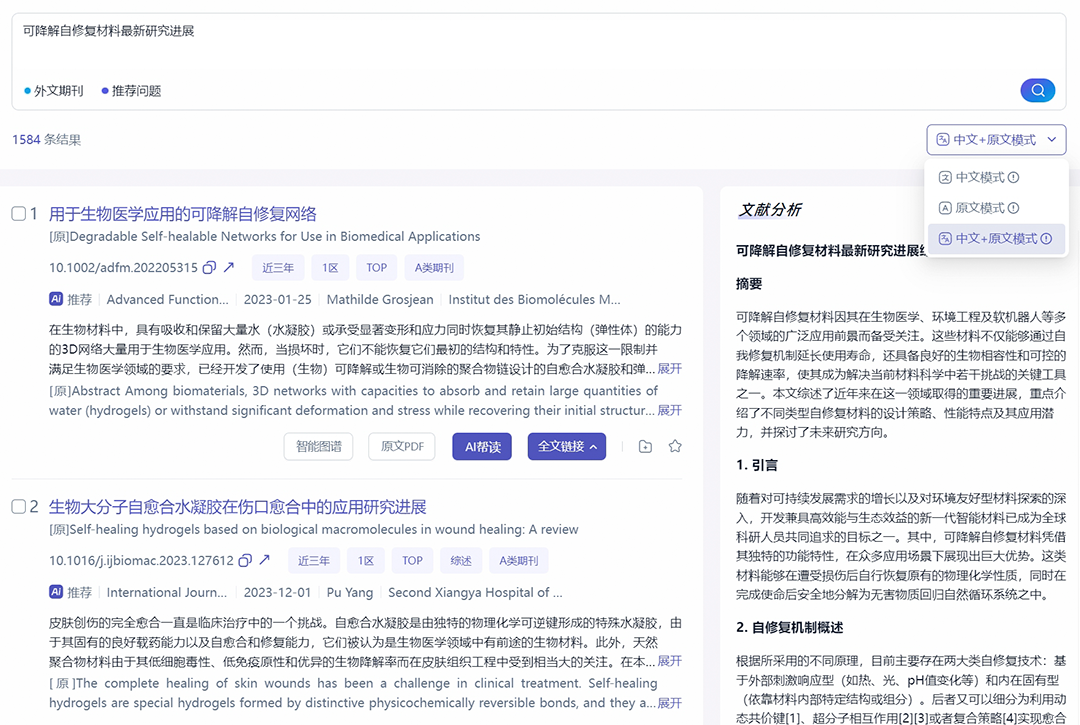Click the 原文PDF button

point(401,447)
